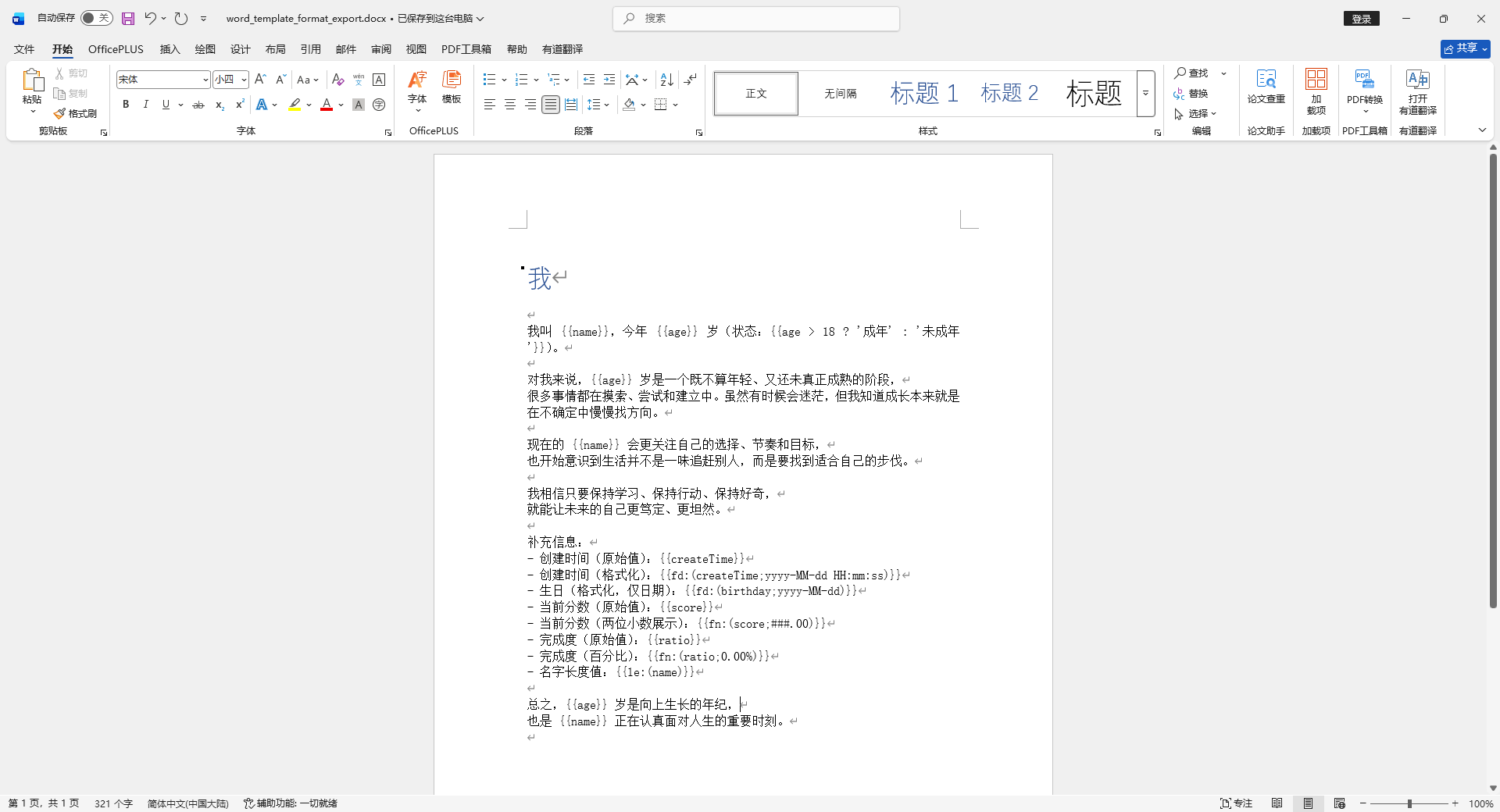Switch to the 插入 ribbon tab
The width and height of the screenshot is (1500, 812).
pos(170,49)
